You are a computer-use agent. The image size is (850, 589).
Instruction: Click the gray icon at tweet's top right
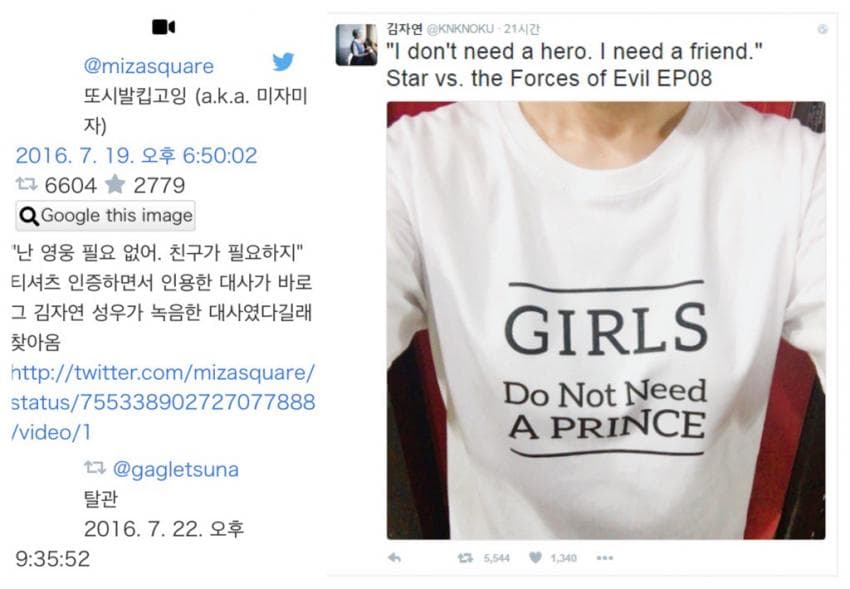point(822,29)
